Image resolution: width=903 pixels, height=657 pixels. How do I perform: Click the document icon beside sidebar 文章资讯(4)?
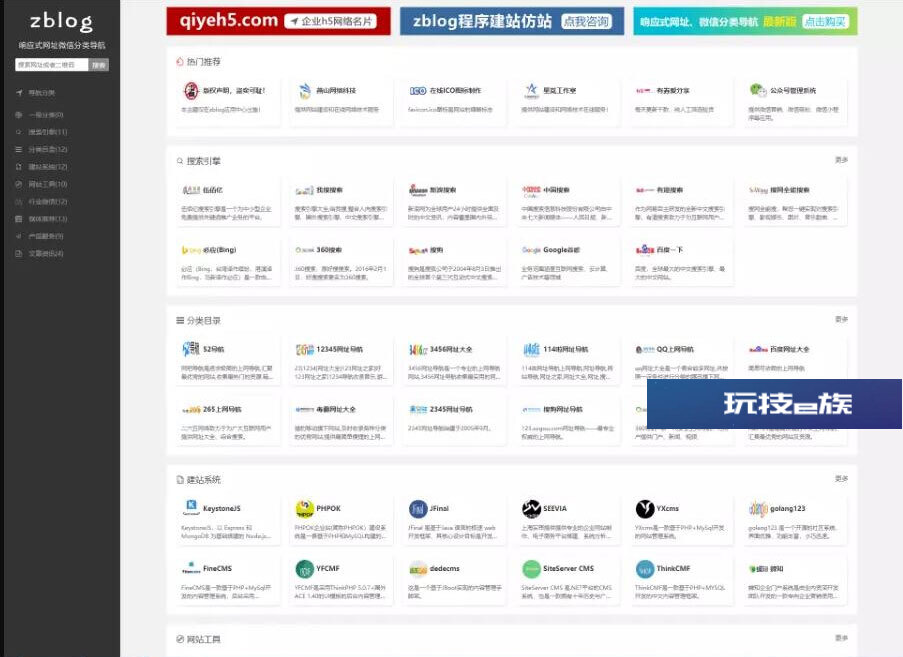[x=18, y=253]
